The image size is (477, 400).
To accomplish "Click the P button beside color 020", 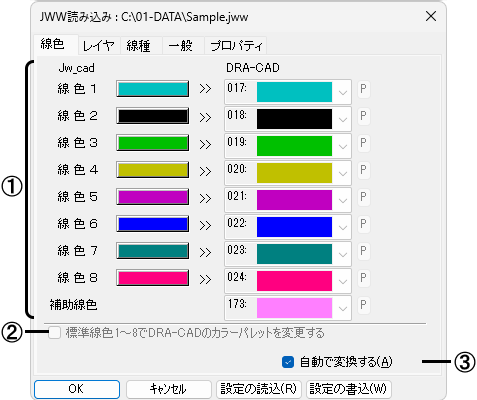I will click(x=364, y=170).
